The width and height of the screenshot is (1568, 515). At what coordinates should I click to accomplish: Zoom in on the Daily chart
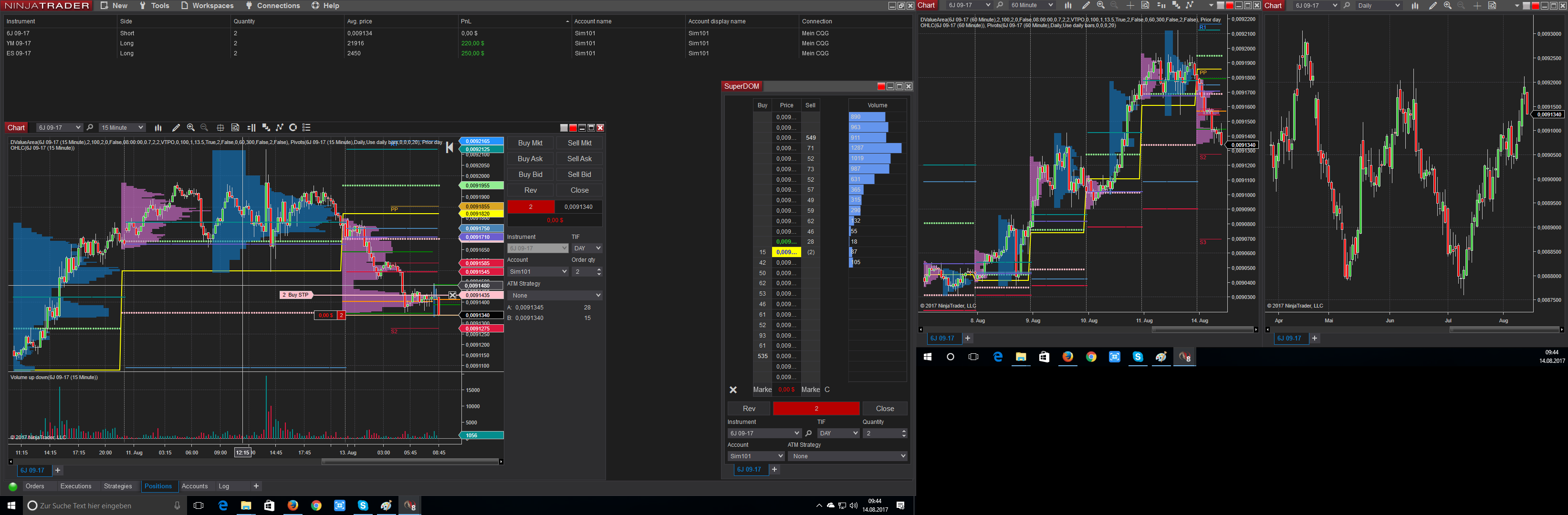point(1447,5)
